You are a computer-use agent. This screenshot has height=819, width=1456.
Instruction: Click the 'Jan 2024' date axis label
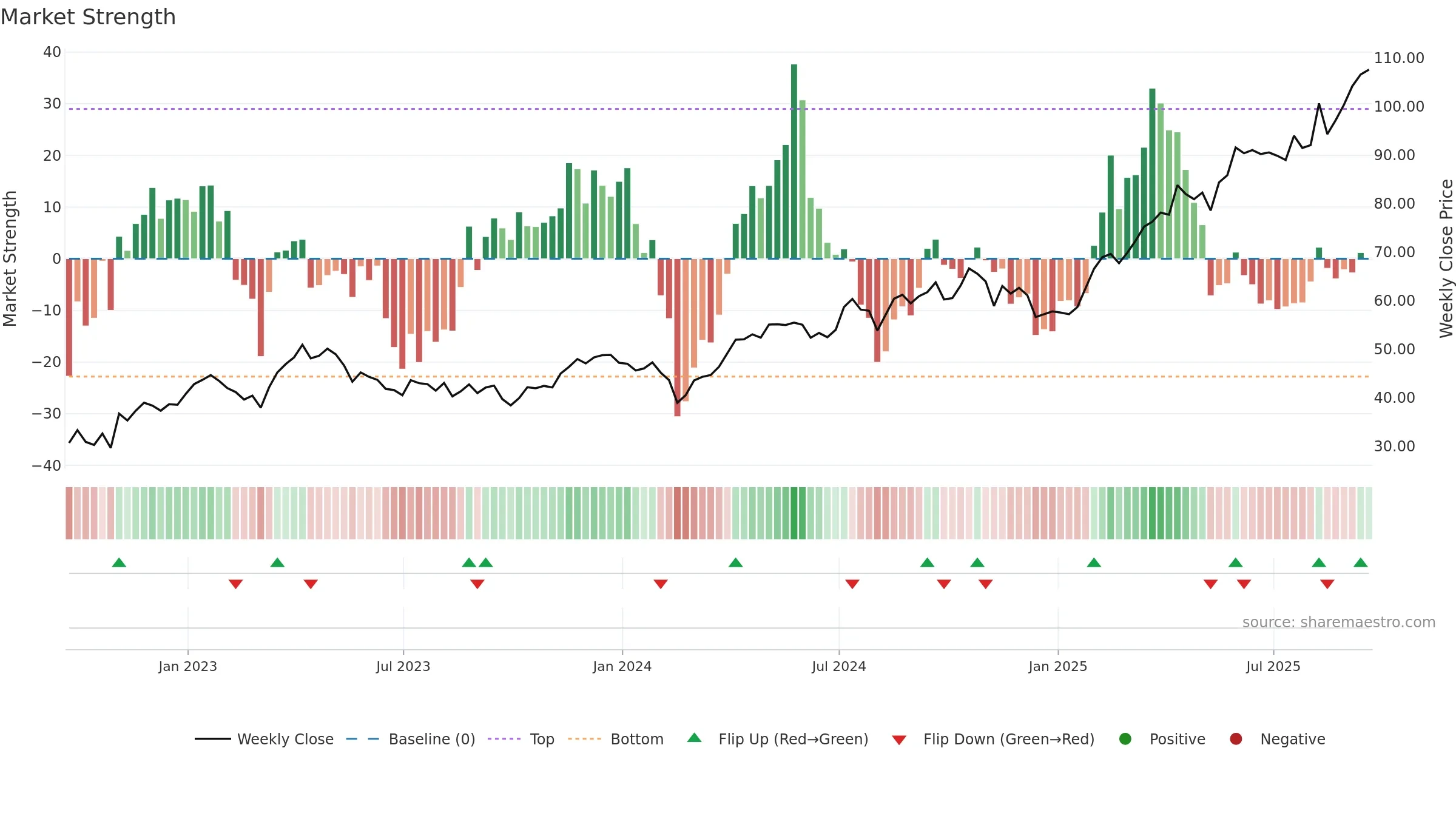(x=622, y=667)
